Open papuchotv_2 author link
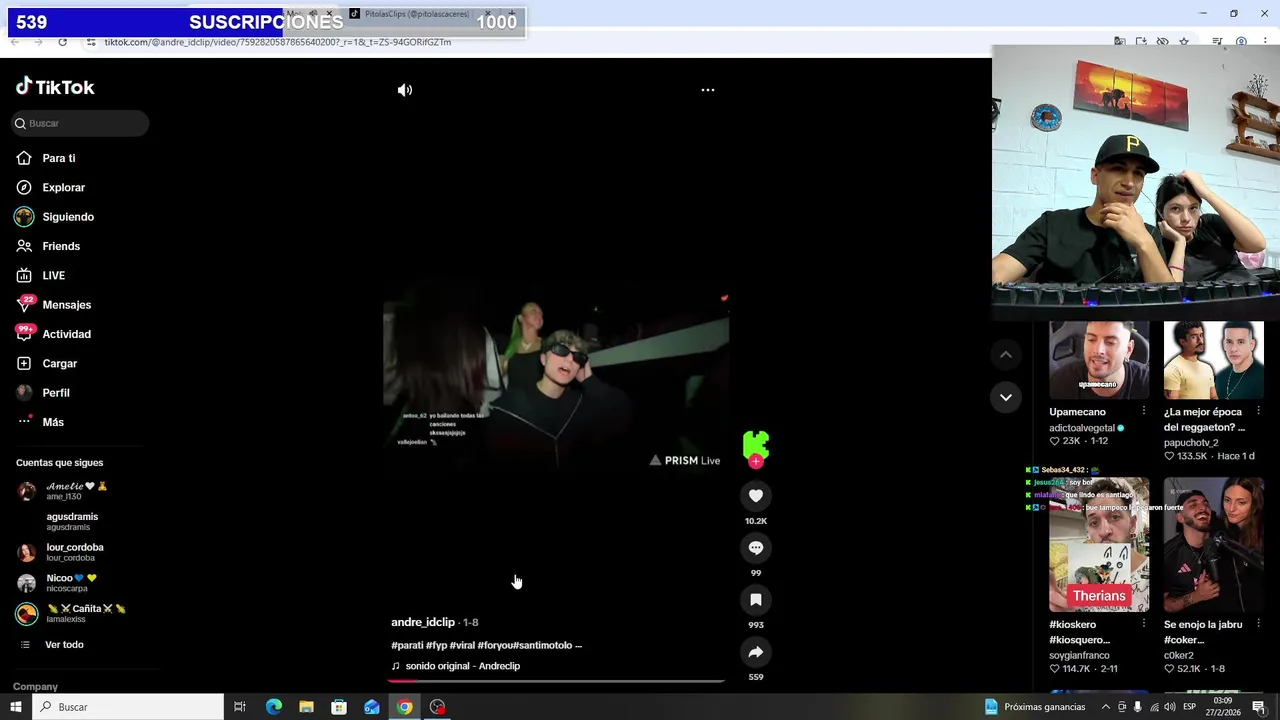The width and height of the screenshot is (1280, 720). [1191, 442]
